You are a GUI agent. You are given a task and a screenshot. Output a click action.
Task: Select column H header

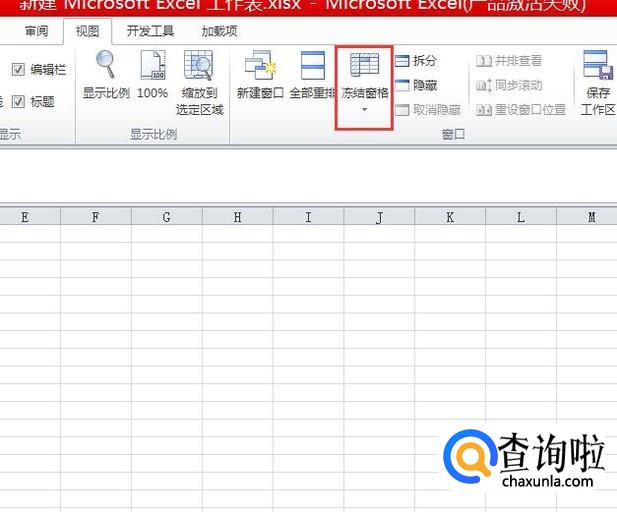pos(237,217)
